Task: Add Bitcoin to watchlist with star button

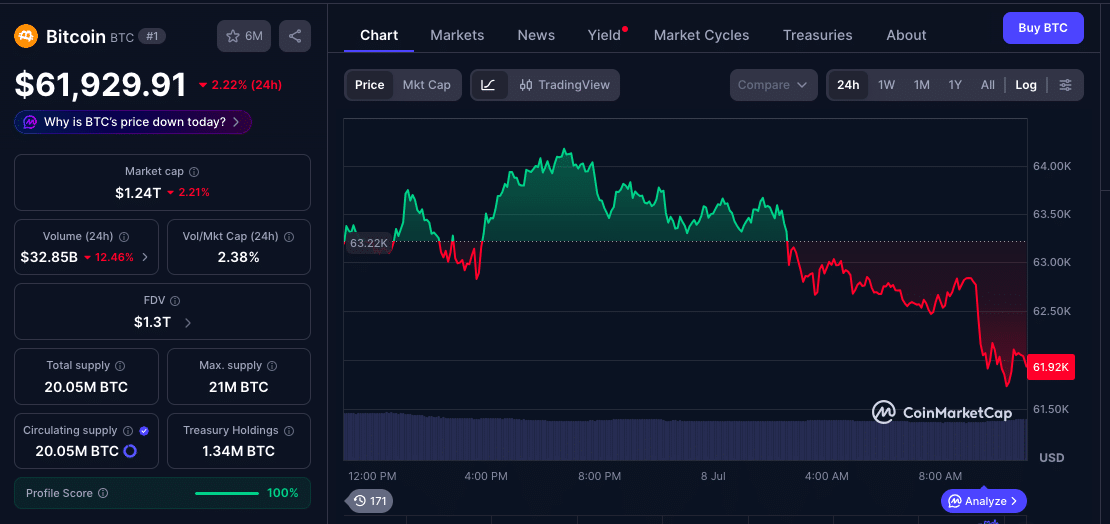Action: coord(244,36)
